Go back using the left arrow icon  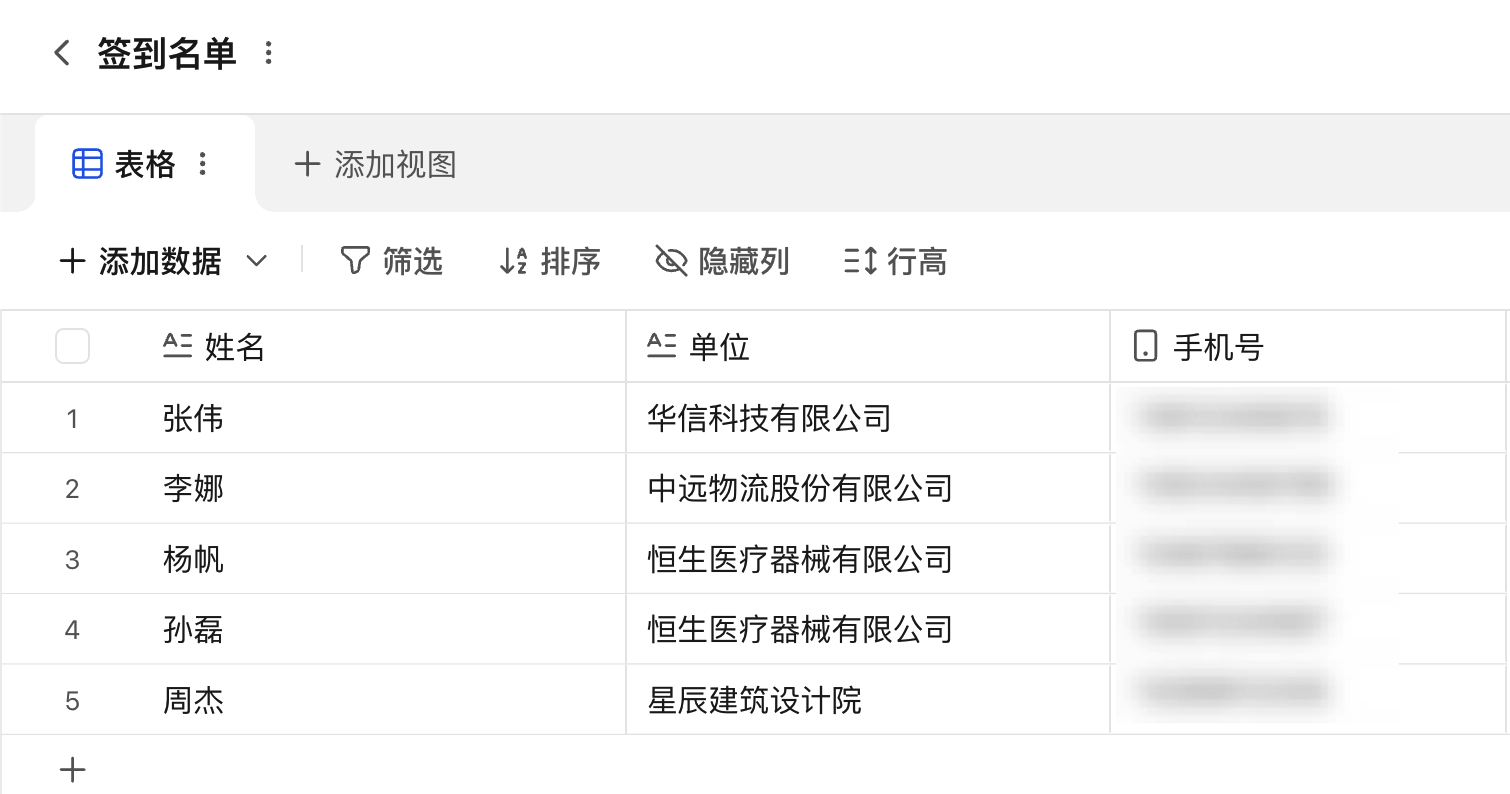tap(62, 53)
